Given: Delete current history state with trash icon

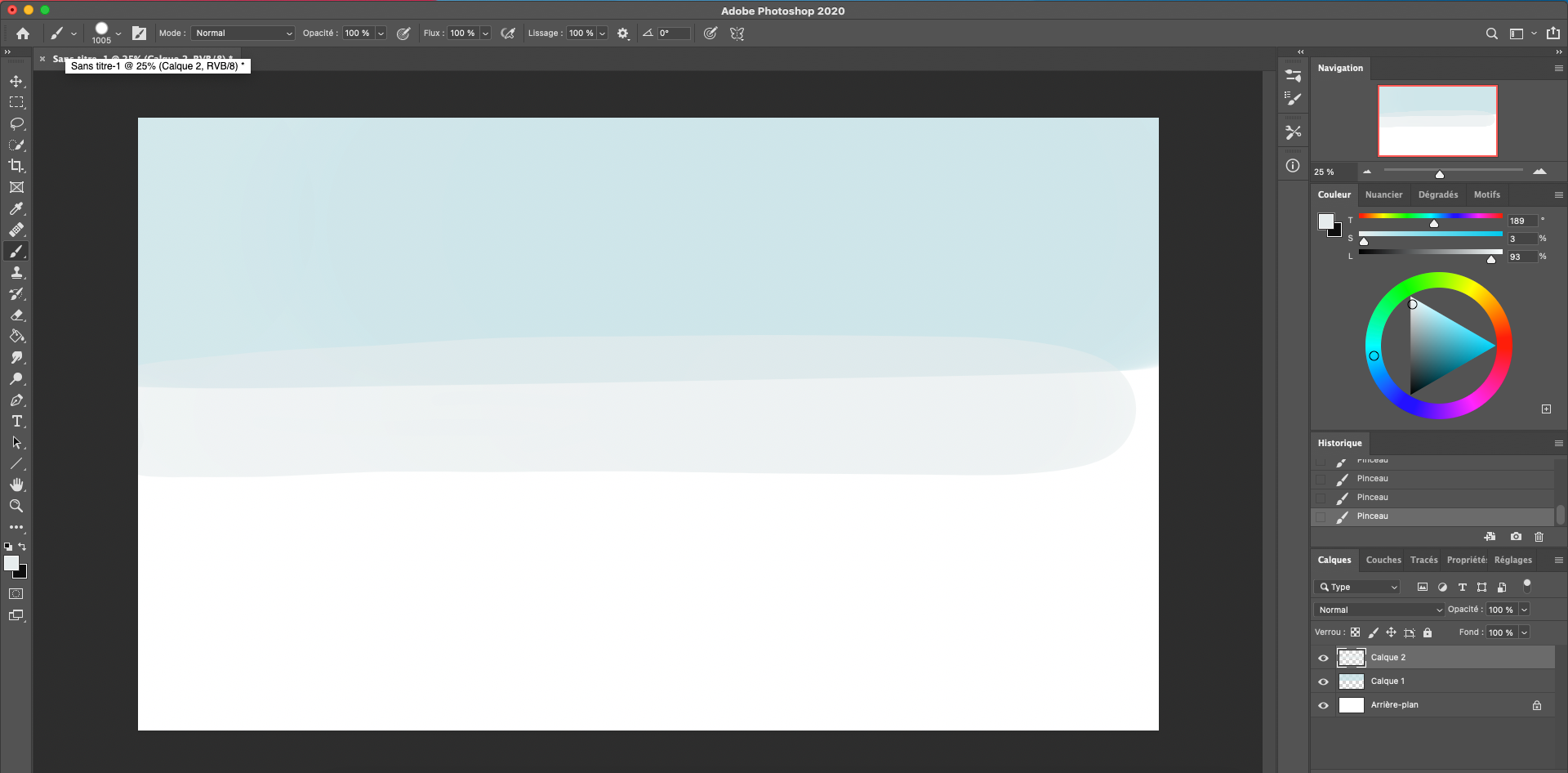Looking at the screenshot, I should [1539, 537].
